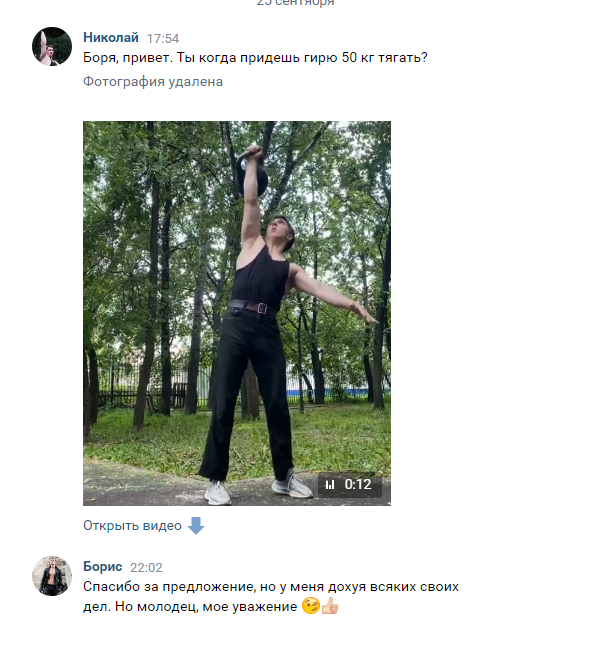This screenshot has height=651, width=591.
Task: Click the belt buckle in video frame
Action: tap(262, 308)
